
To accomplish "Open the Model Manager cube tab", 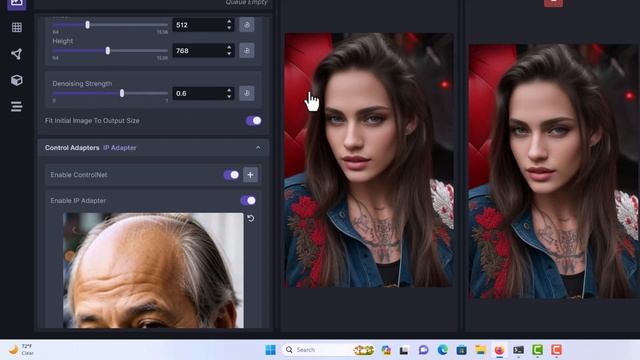I will click(x=17, y=80).
